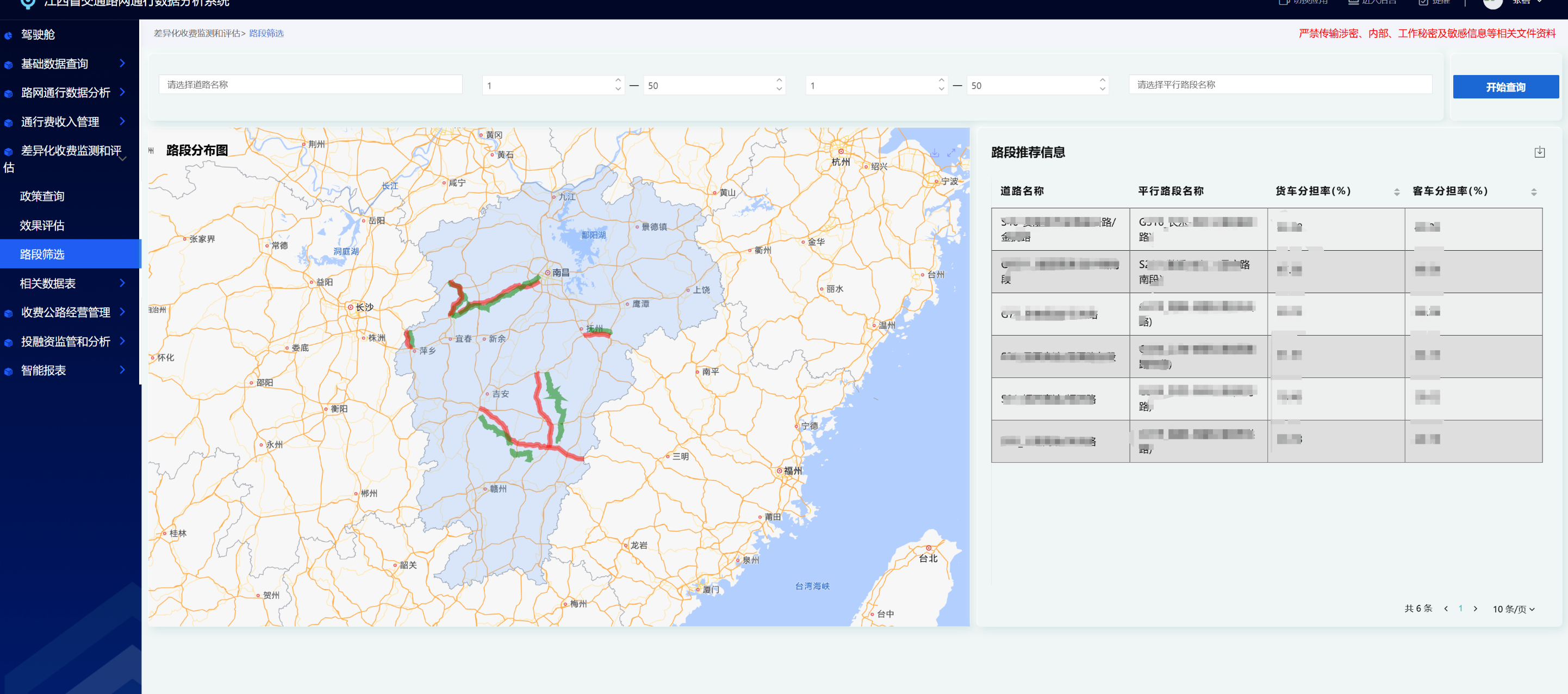Screen dimensions: 1568x694
Task: Expand the 投融资监管和分析 menu chevron
Action: point(122,341)
